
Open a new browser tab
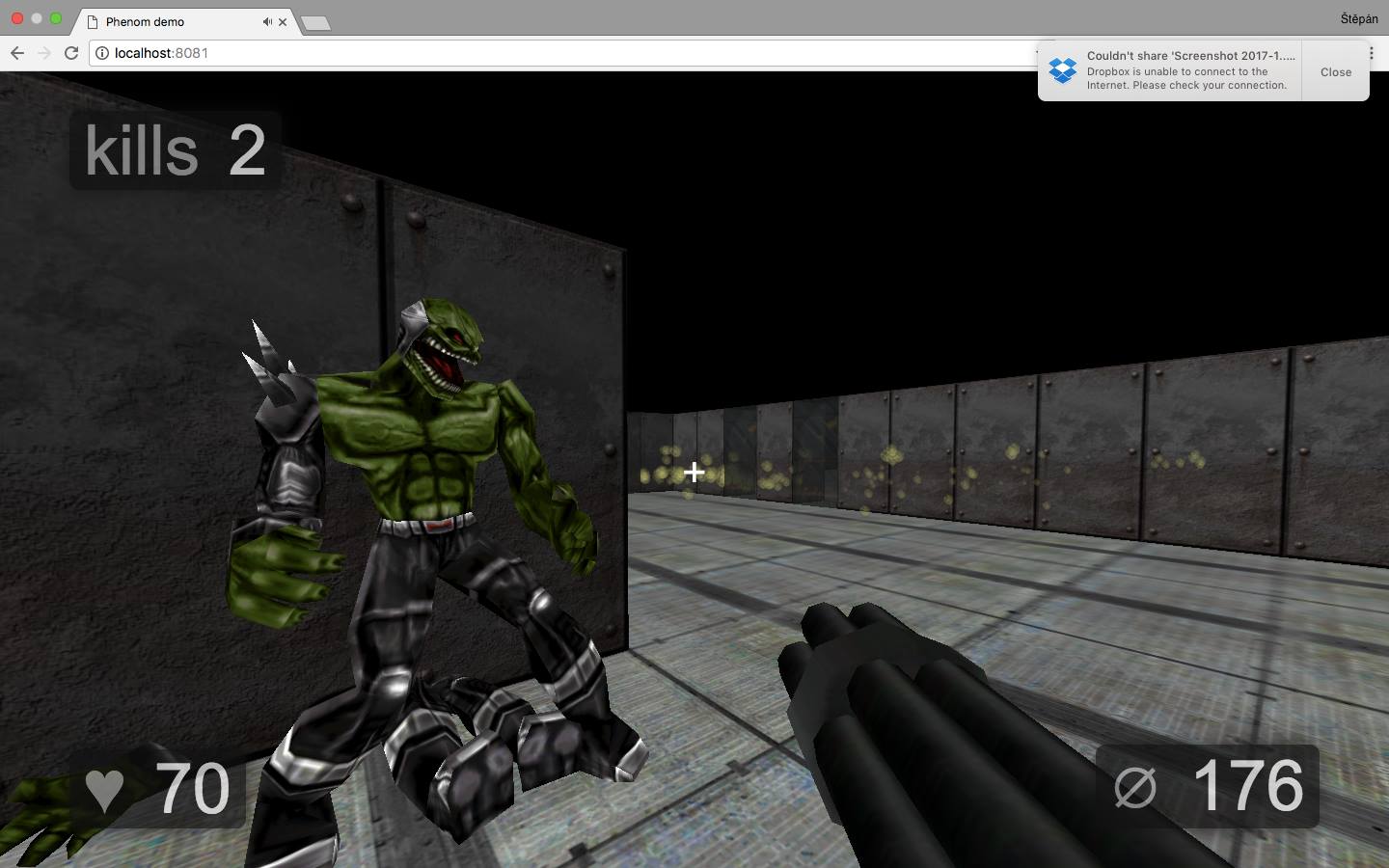tap(315, 23)
